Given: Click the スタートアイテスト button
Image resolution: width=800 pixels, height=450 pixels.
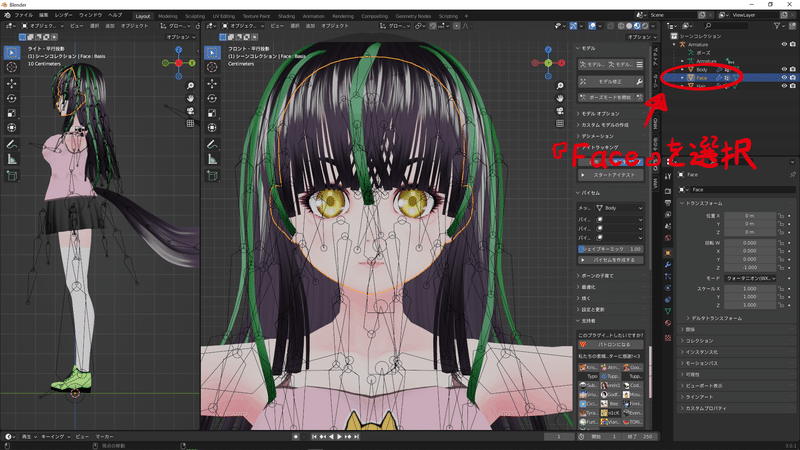Looking at the screenshot, I should click(611, 175).
